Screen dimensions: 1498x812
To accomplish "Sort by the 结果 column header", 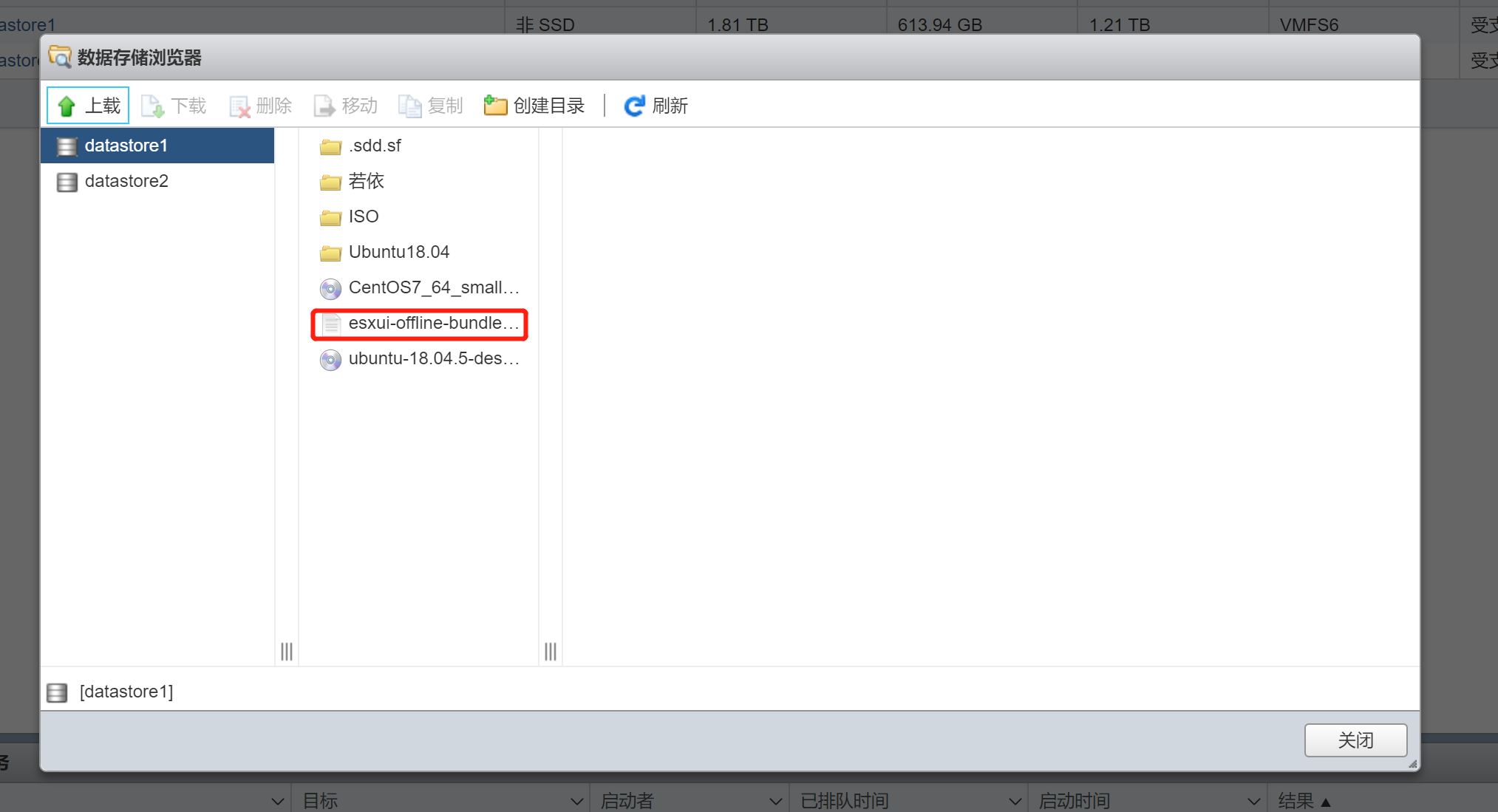I will tap(1297, 801).
